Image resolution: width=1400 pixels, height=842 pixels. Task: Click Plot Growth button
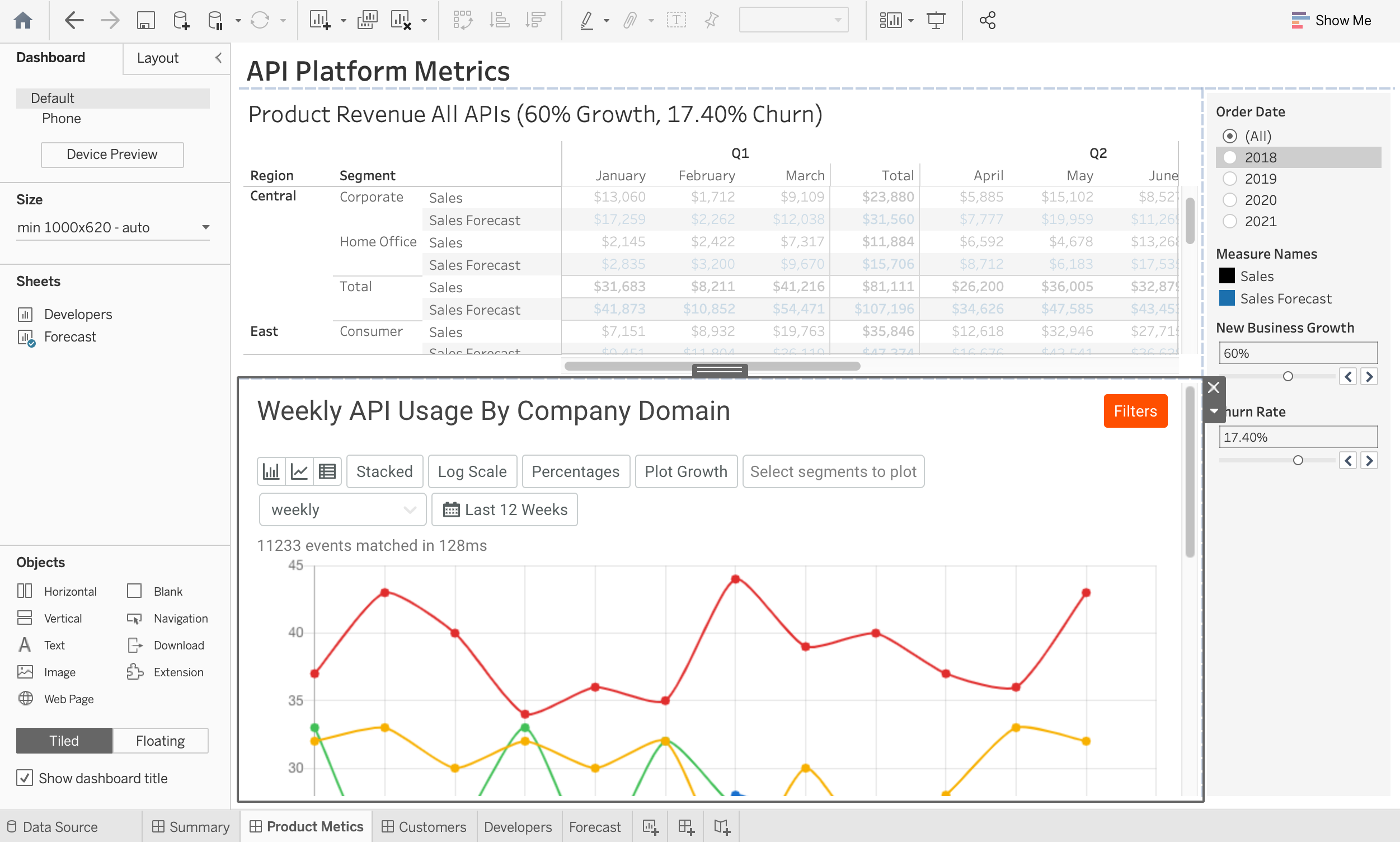click(686, 471)
